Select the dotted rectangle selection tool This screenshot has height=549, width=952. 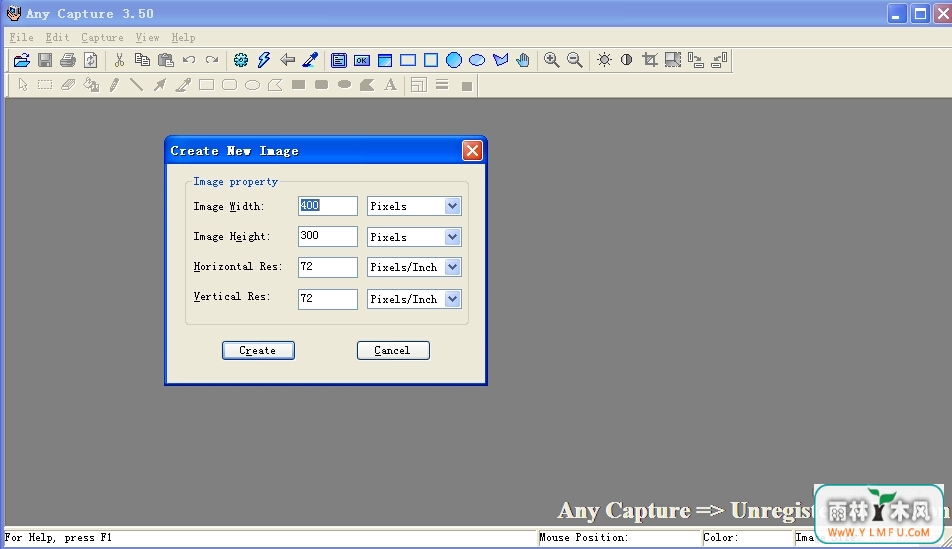click(45, 85)
